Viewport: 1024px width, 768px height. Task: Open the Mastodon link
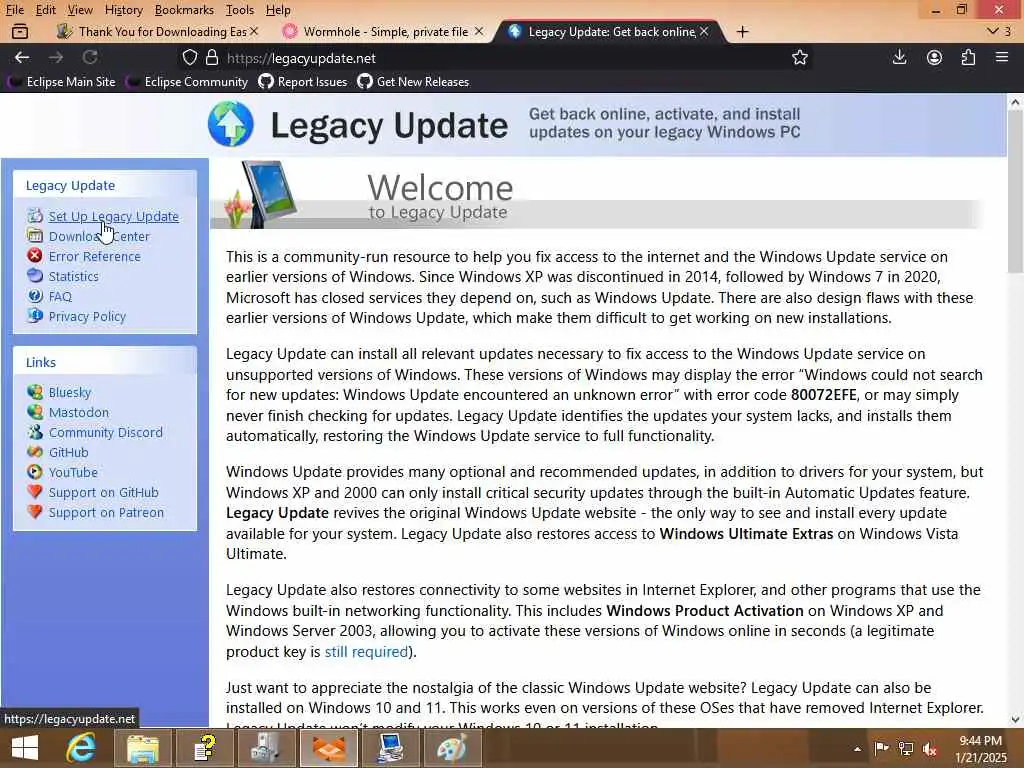(x=79, y=412)
